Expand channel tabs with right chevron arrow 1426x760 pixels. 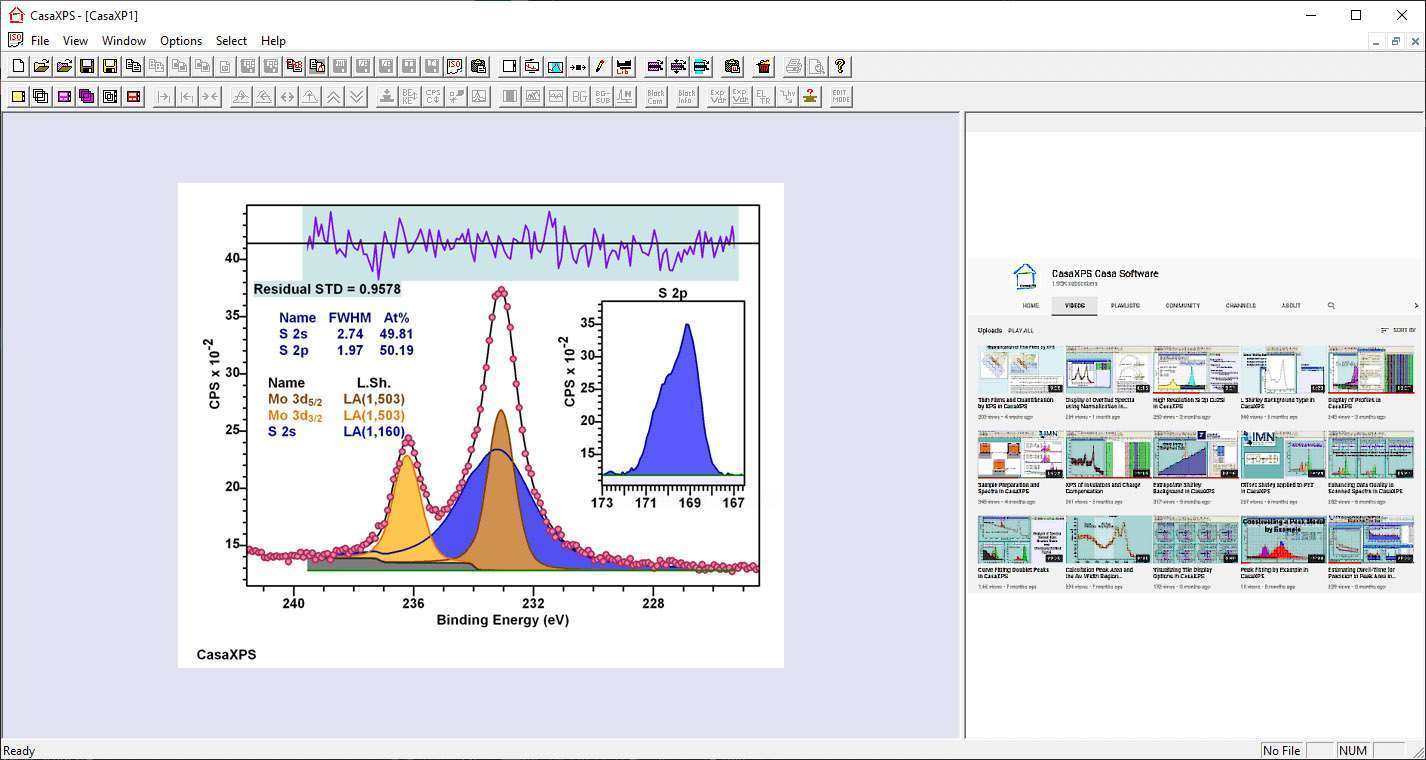coord(1415,306)
